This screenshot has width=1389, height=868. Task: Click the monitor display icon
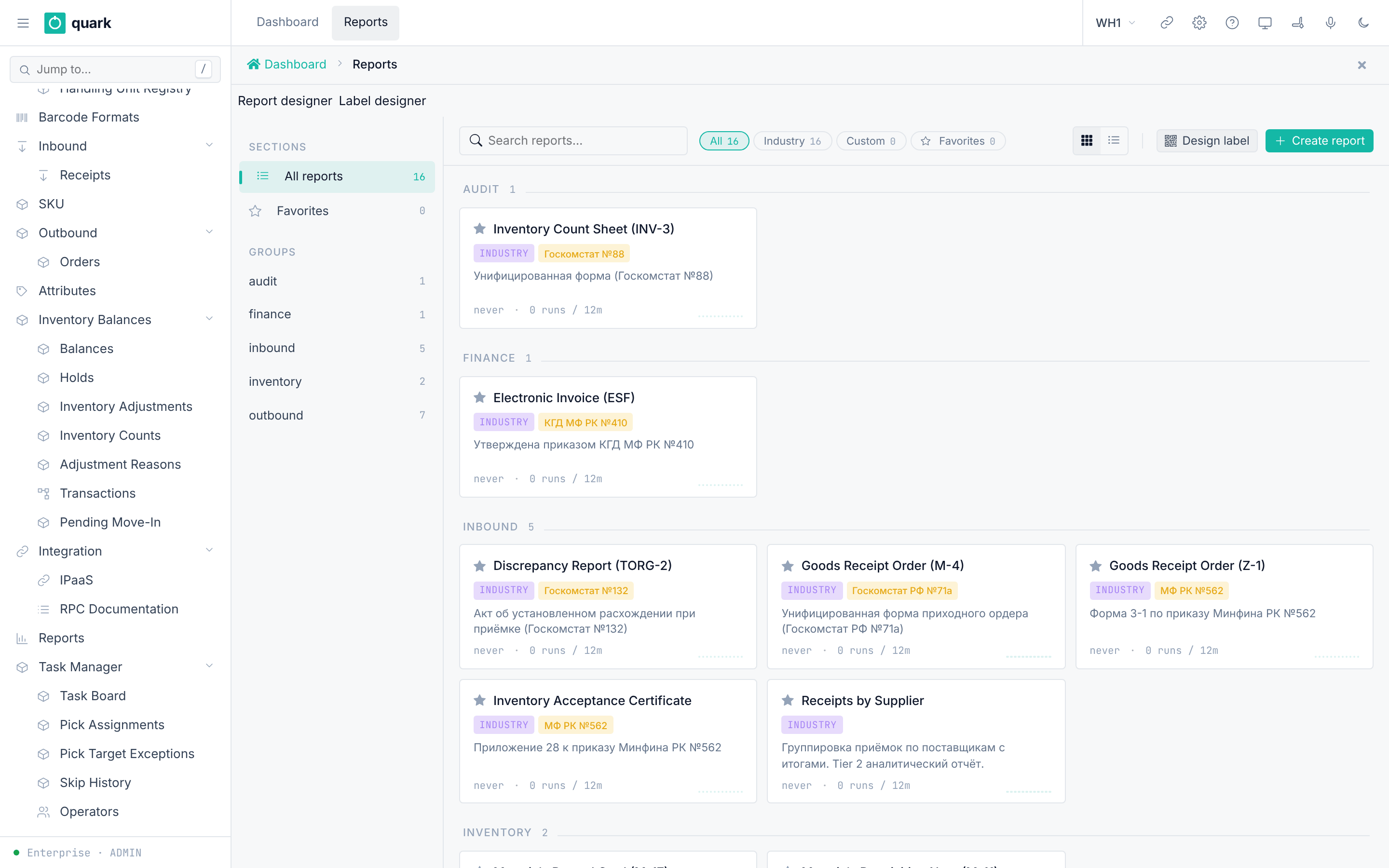tap(1265, 23)
